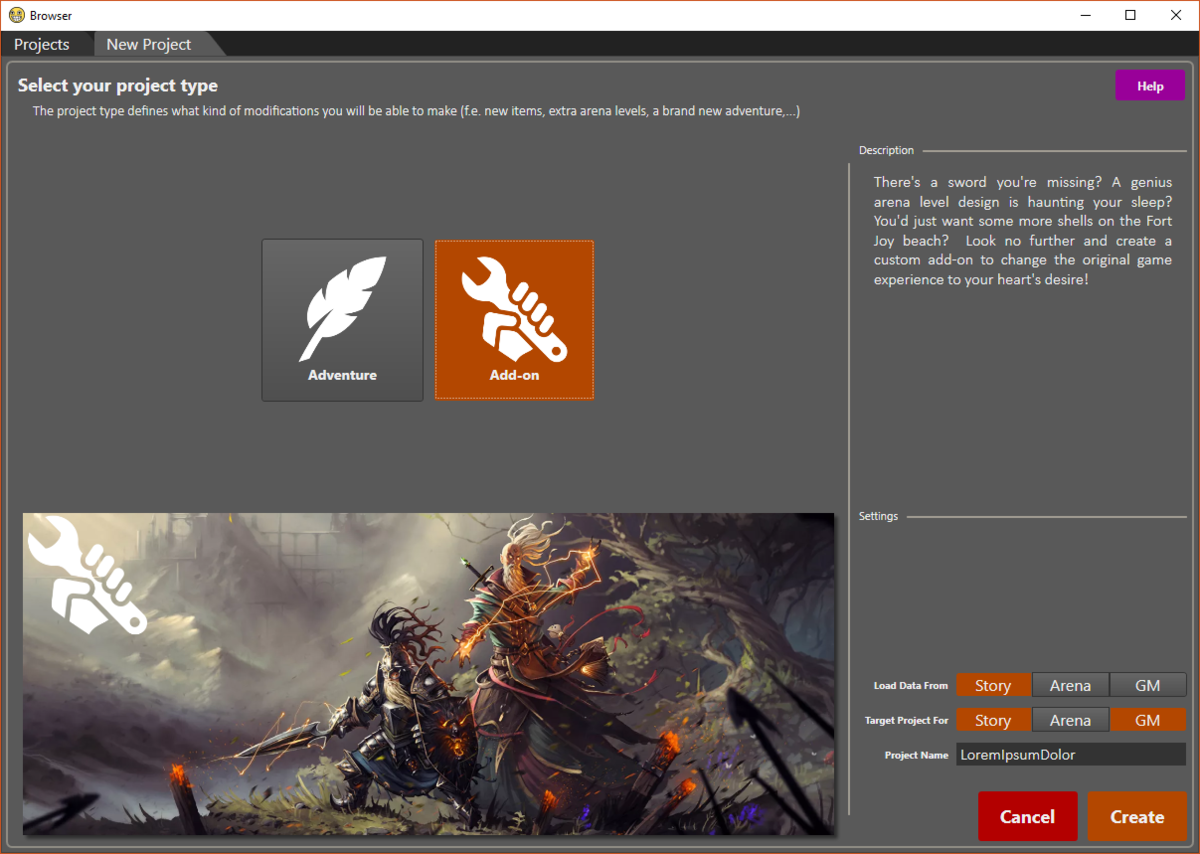
Task: Open the Help panel
Action: [1149, 85]
